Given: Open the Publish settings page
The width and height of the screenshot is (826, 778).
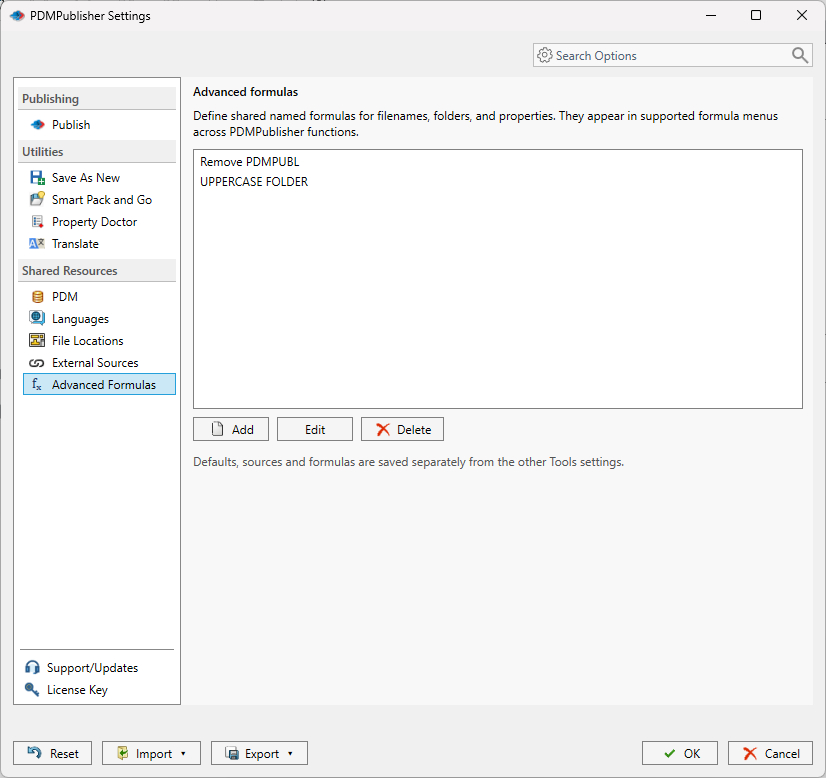Looking at the screenshot, I should pyautogui.click(x=71, y=125).
